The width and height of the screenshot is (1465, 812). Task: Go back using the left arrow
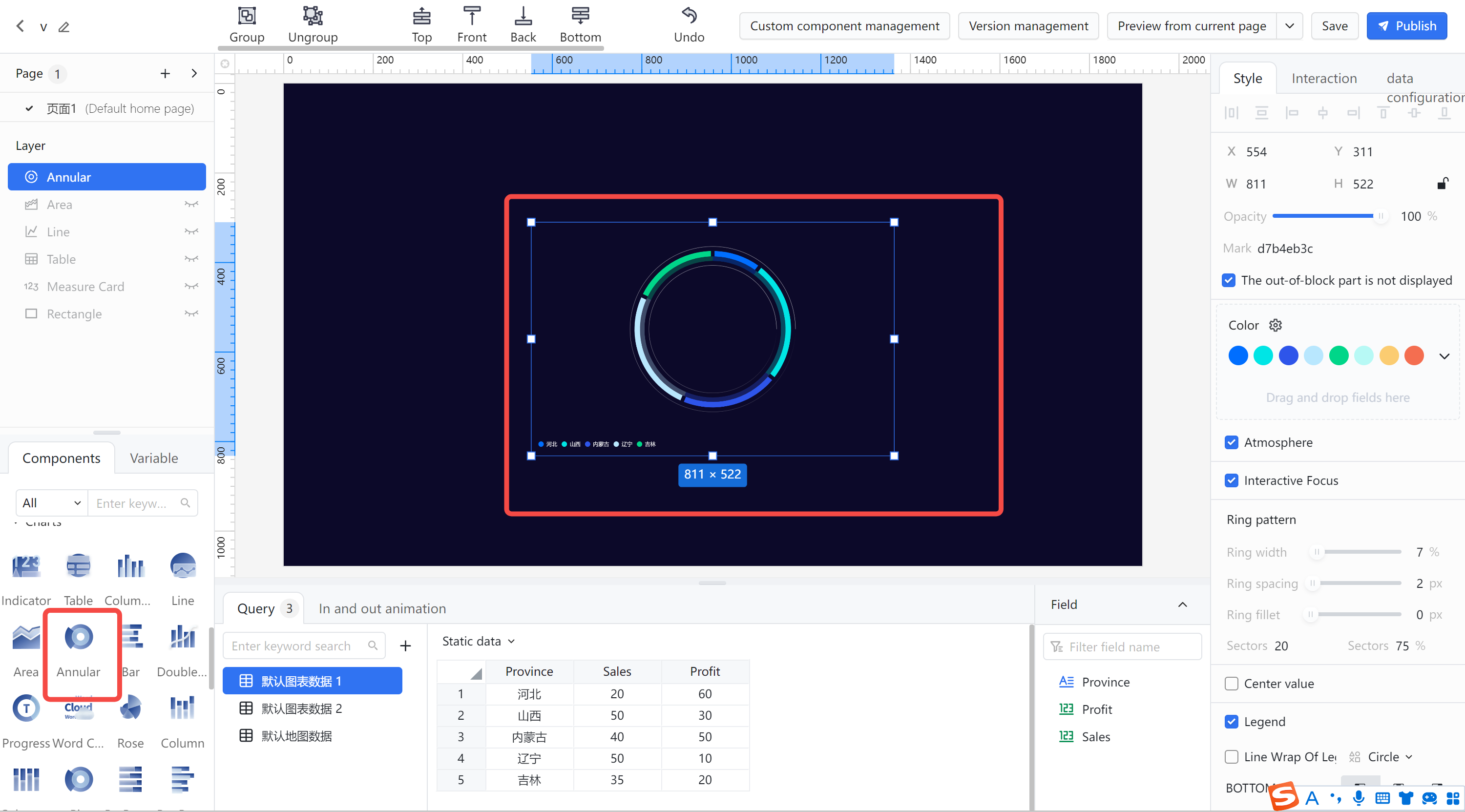pos(21,26)
